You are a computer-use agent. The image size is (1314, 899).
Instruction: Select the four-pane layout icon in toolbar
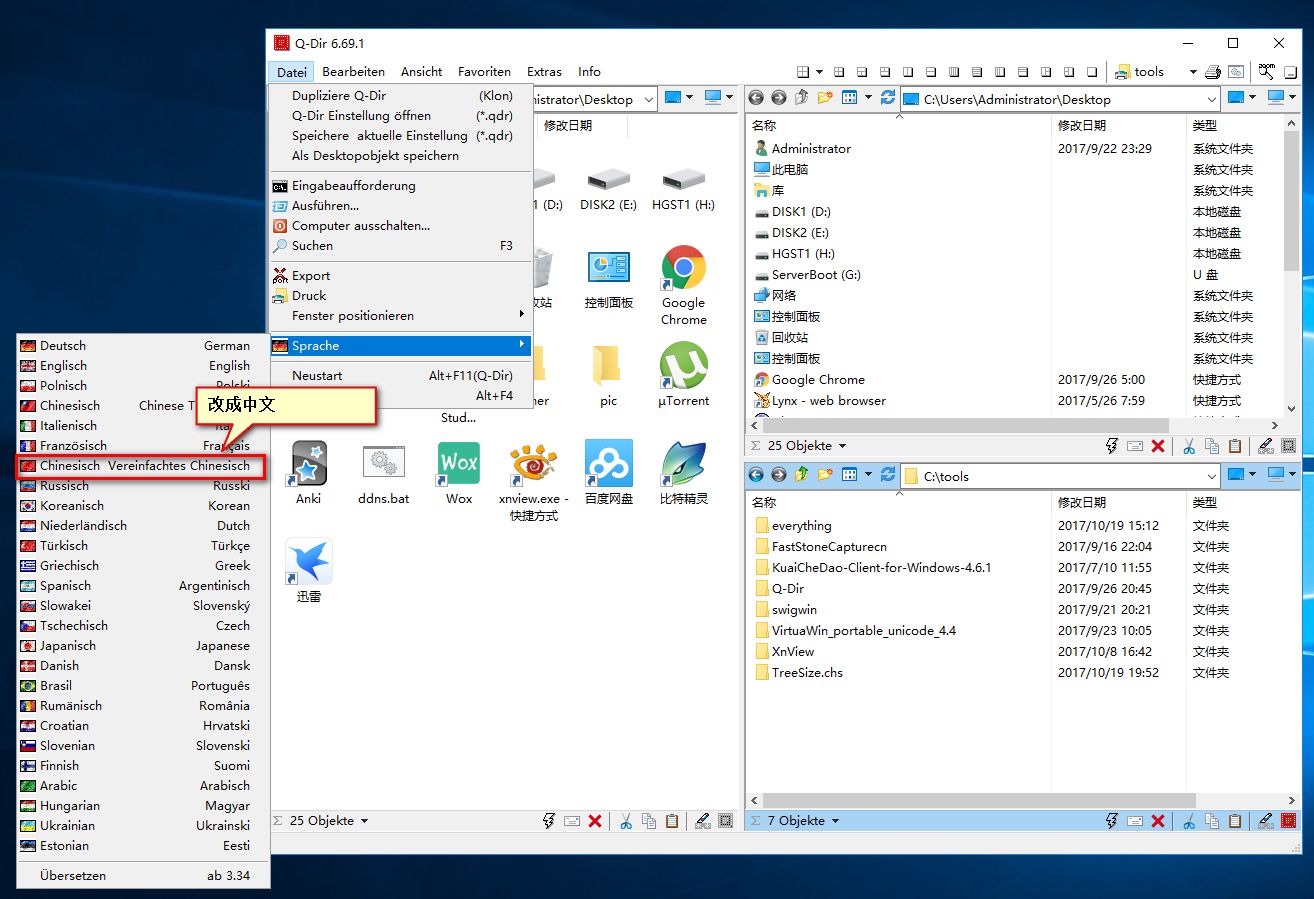(x=803, y=72)
